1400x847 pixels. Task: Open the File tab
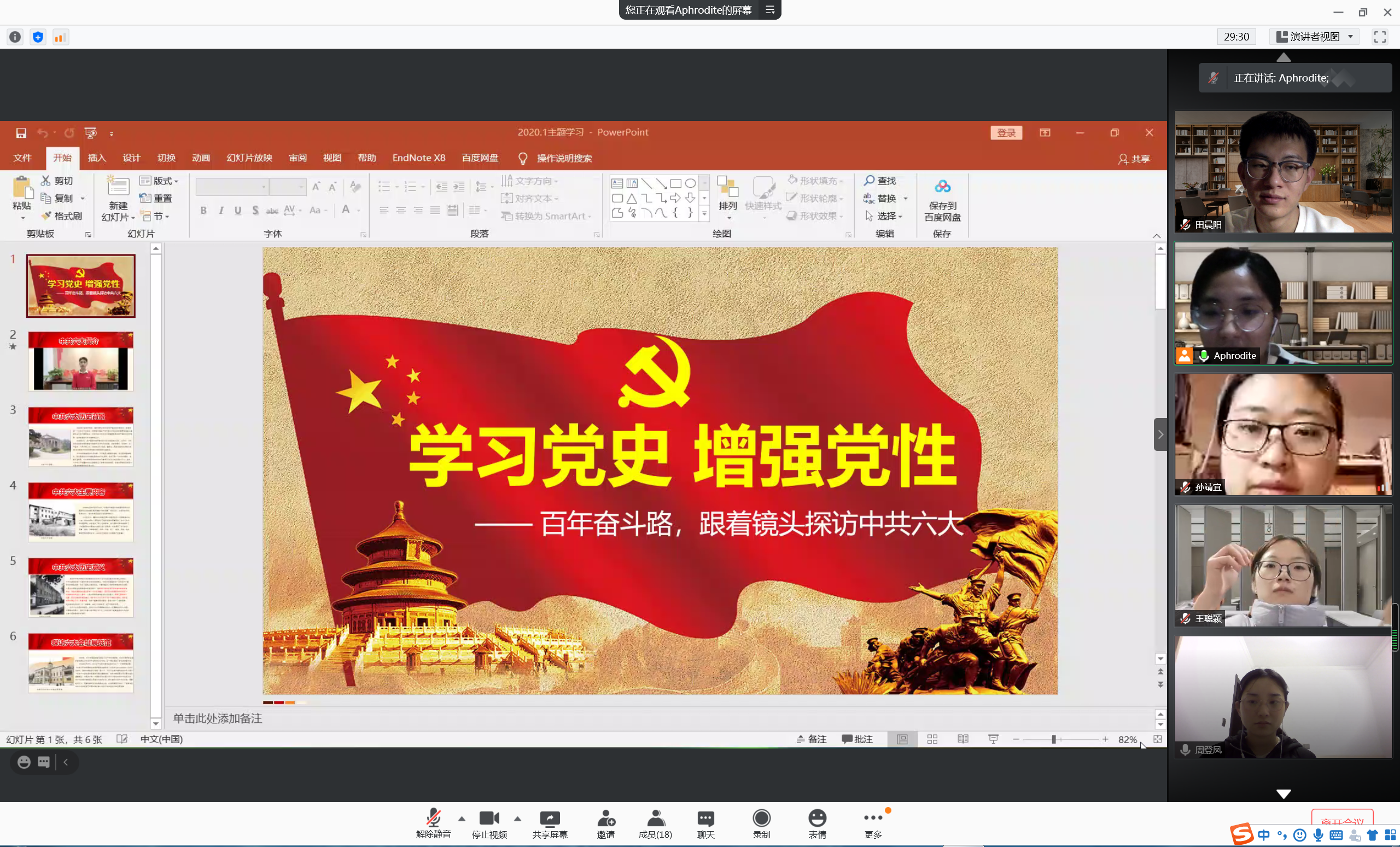(x=22, y=158)
